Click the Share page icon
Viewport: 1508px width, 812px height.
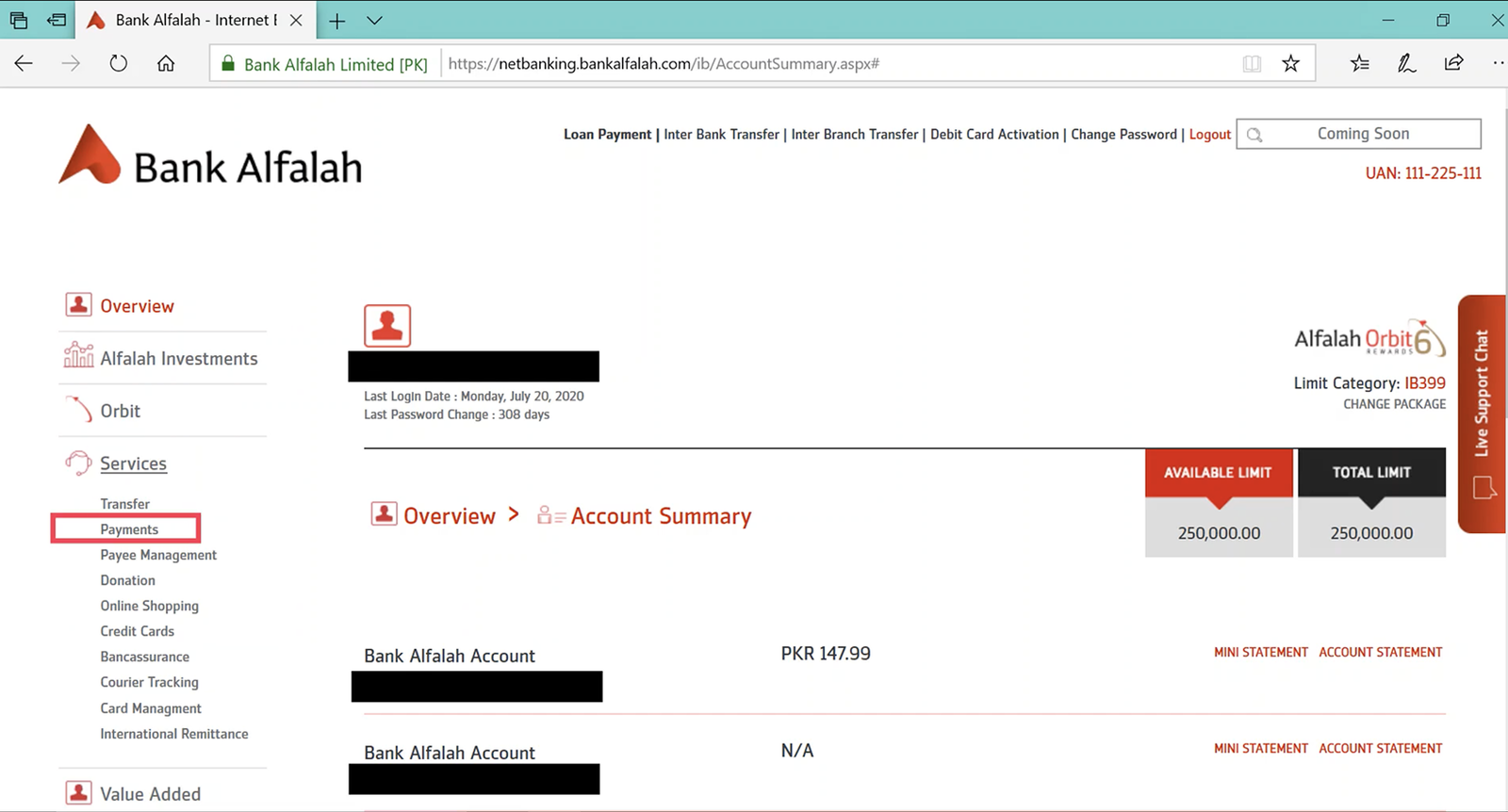point(1453,63)
